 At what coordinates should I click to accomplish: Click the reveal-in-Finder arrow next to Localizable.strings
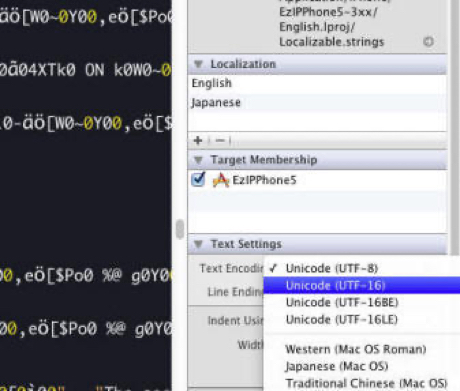click(428, 42)
